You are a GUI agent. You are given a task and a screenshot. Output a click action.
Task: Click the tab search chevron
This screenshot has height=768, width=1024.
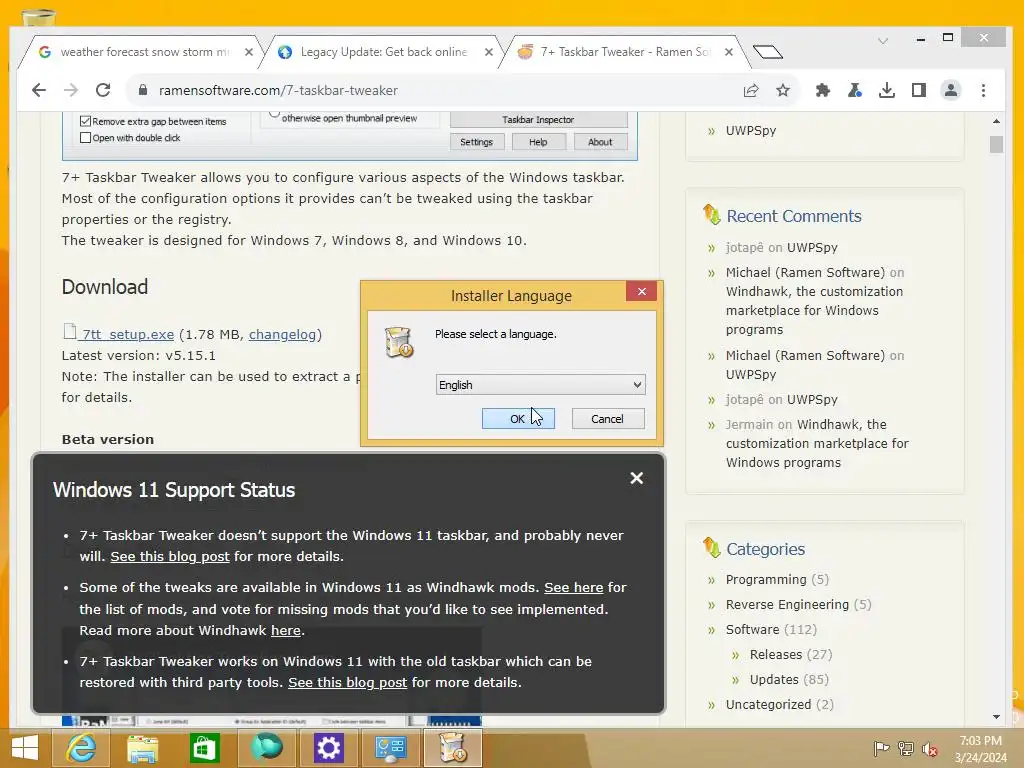point(883,41)
